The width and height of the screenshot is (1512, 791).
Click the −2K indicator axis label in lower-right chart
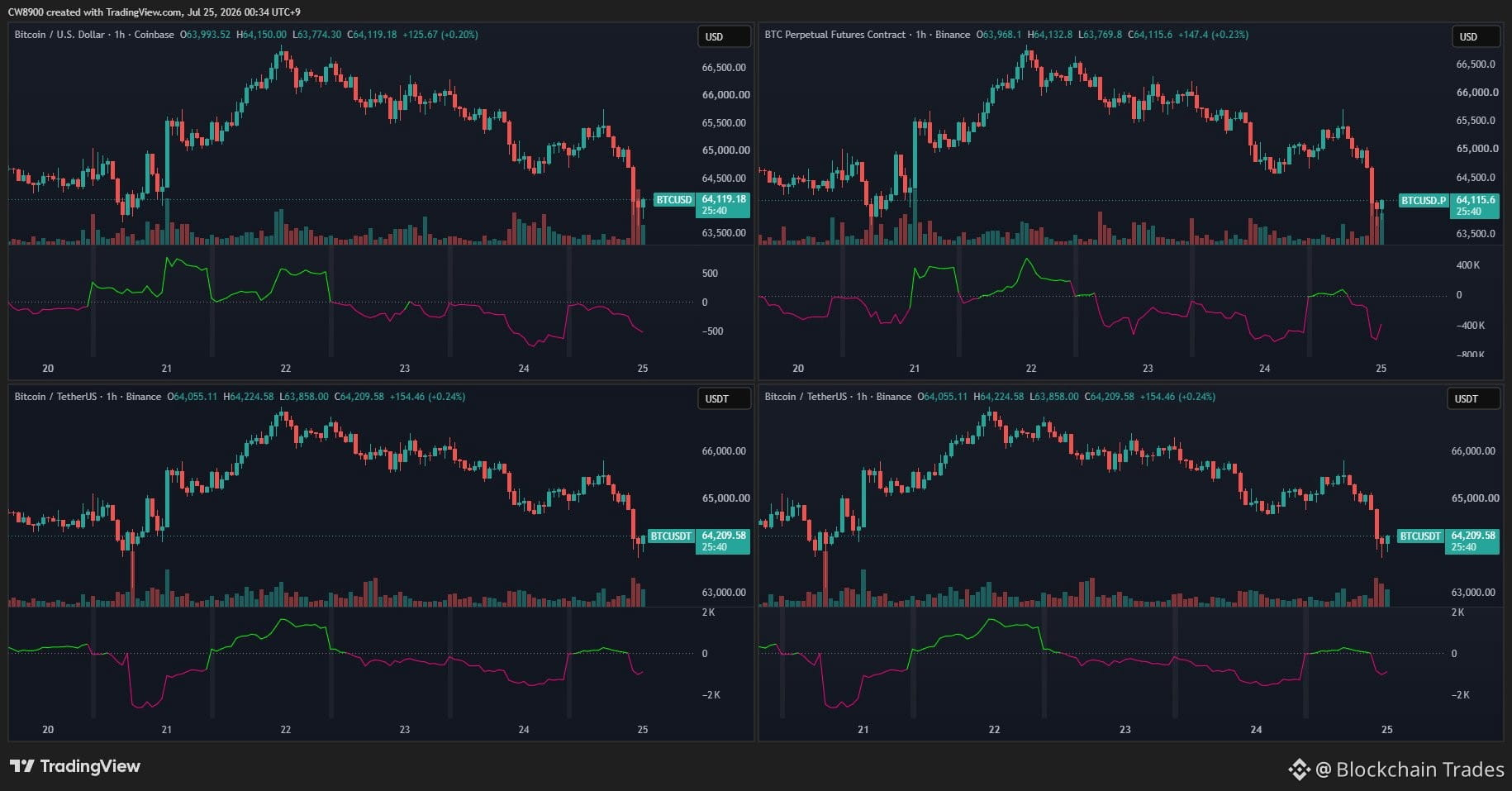(x=1461, y=695)
